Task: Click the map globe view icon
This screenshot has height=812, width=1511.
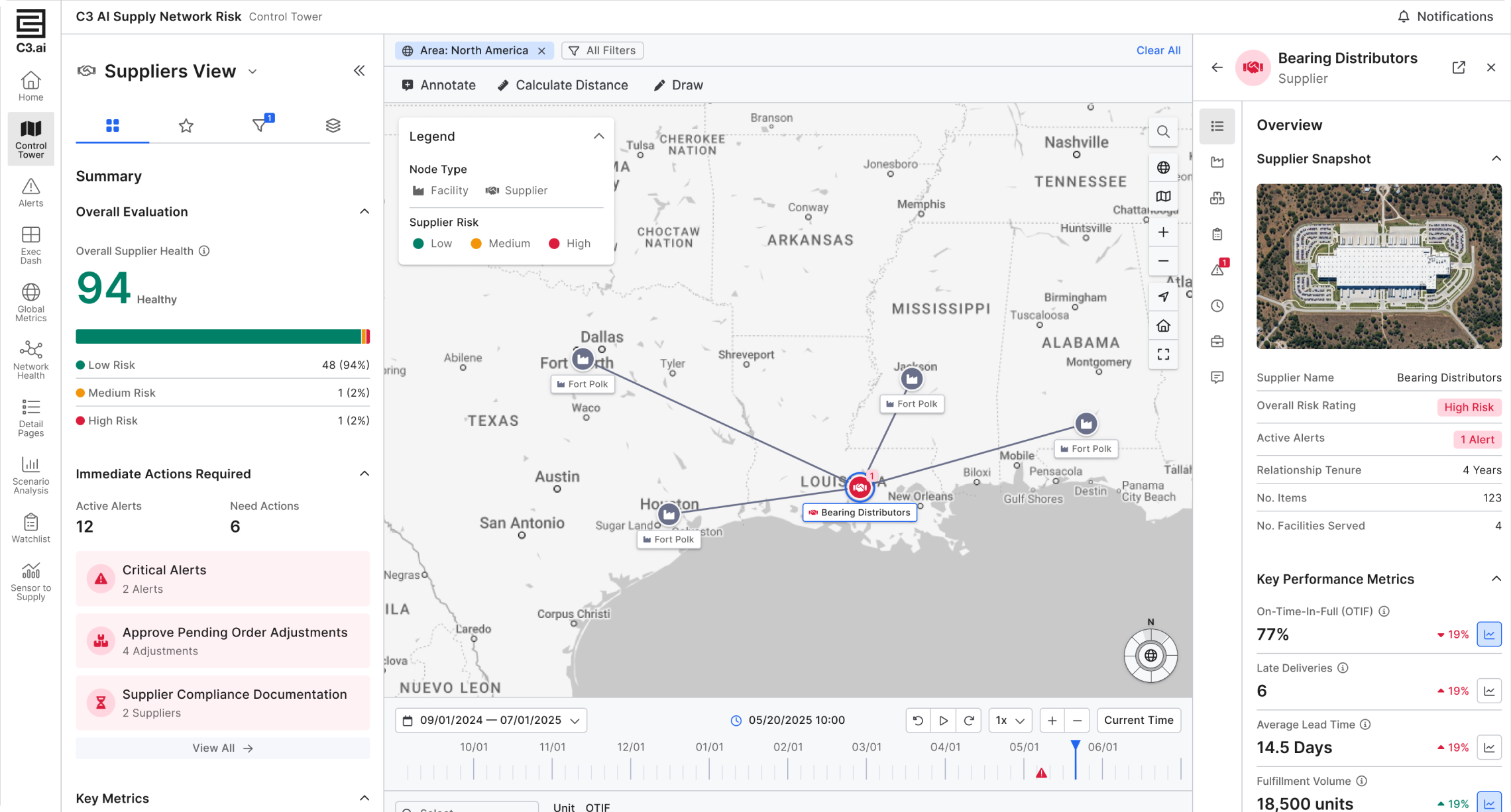Action: (1163, 168)
